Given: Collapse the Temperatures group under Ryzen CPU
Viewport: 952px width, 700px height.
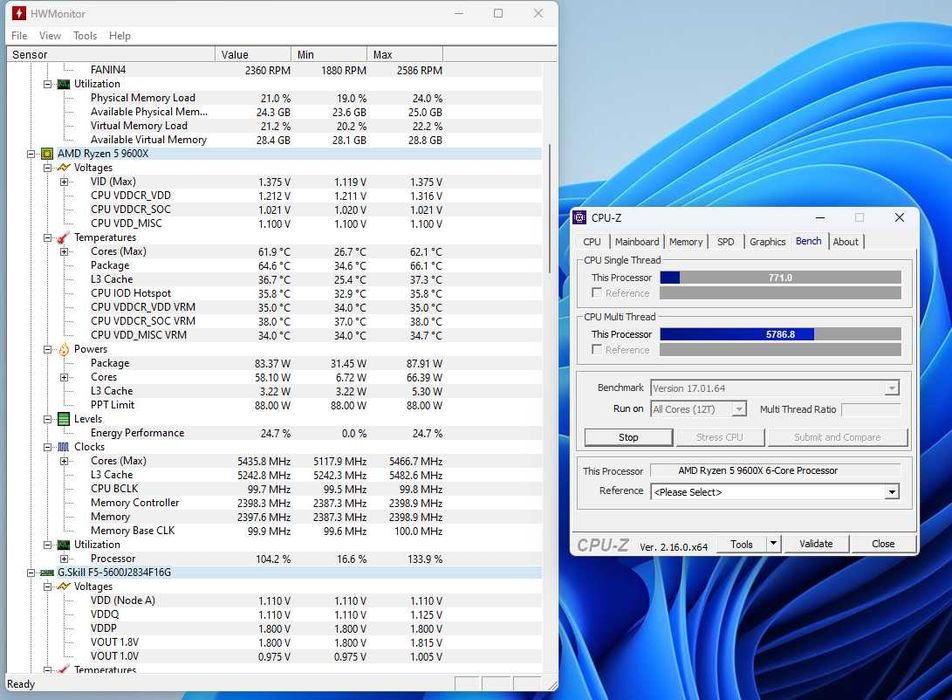Looking at the screenshot, I should 47,237.
